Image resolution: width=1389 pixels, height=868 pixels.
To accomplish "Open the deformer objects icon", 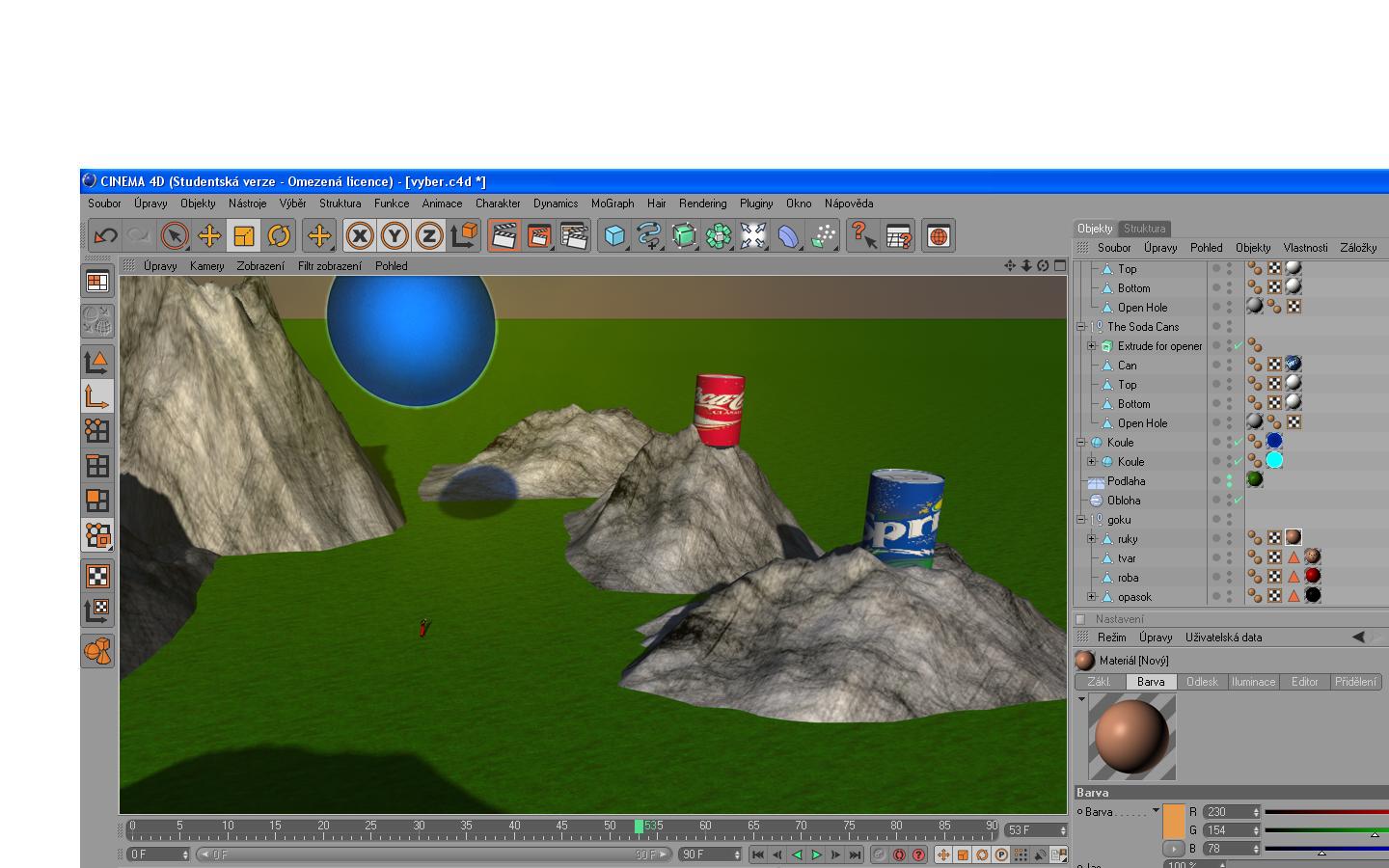I will pyautogui.click(x=788, y=235).
